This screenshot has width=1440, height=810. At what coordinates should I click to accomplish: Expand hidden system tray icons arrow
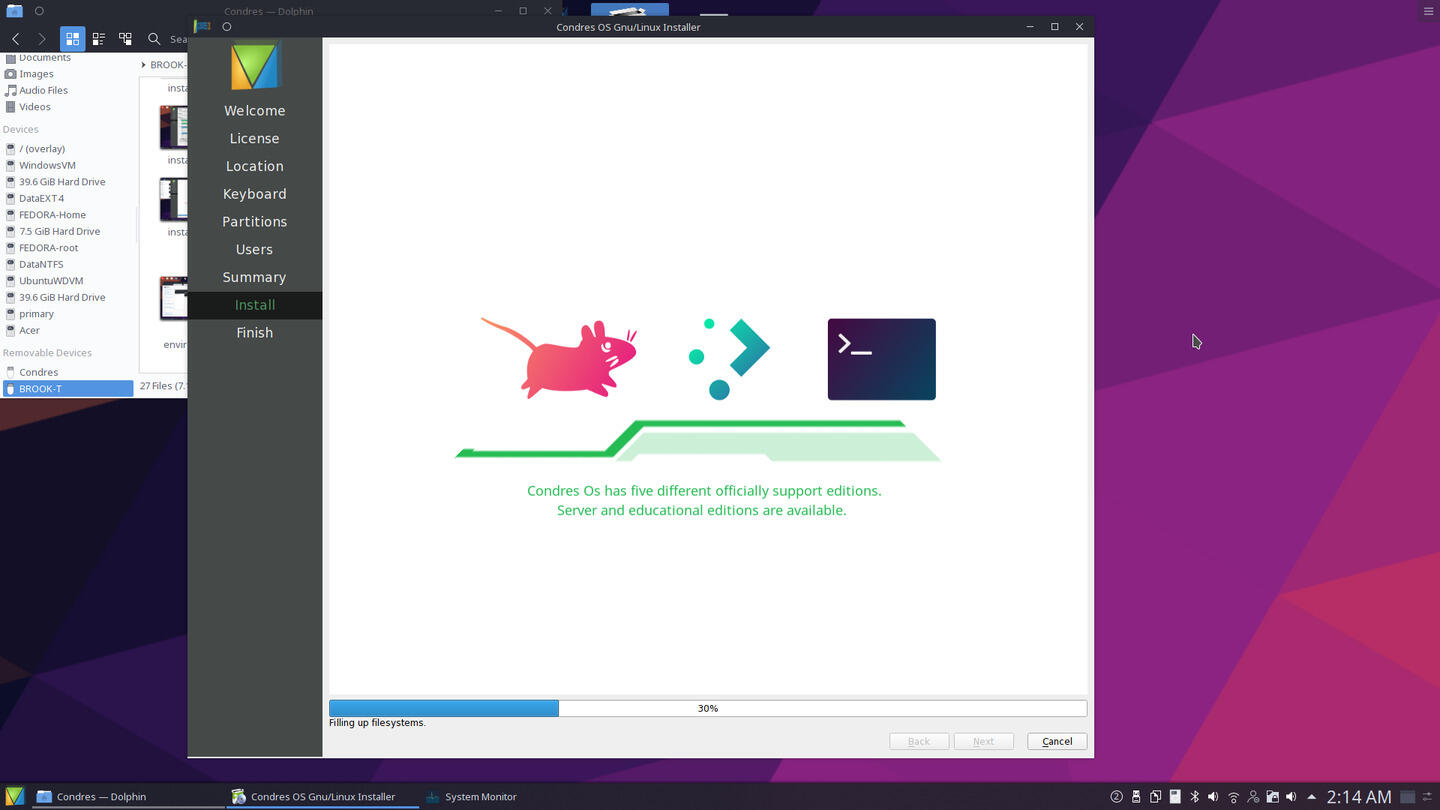click(1311, 797)
